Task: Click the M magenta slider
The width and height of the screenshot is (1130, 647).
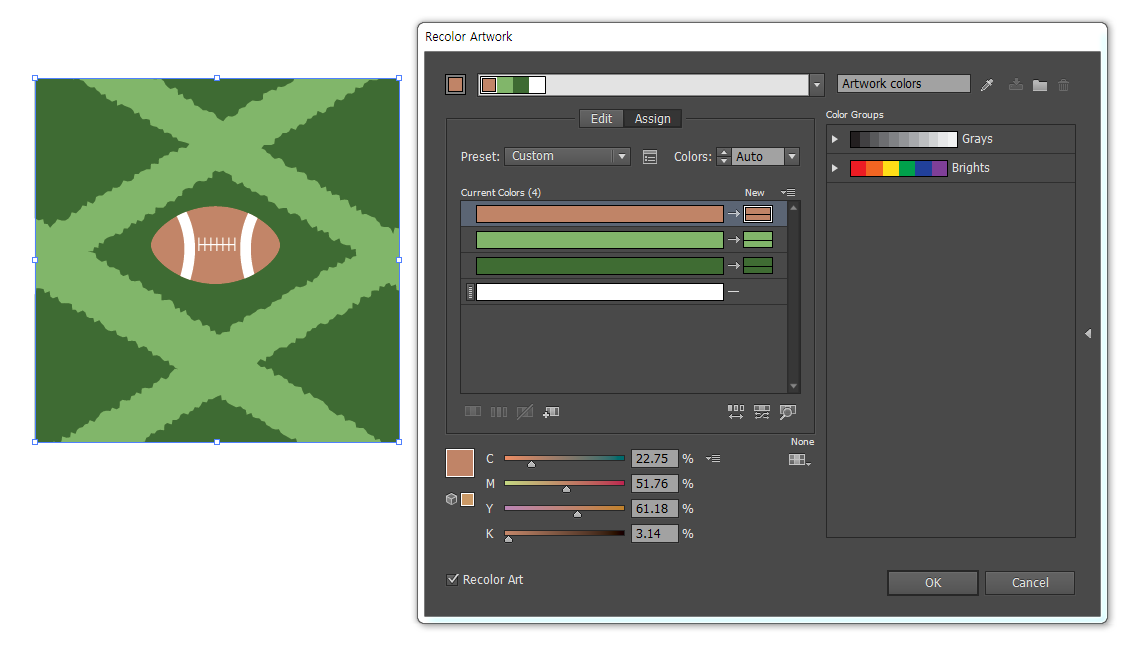Action: [x=564, y=483]
